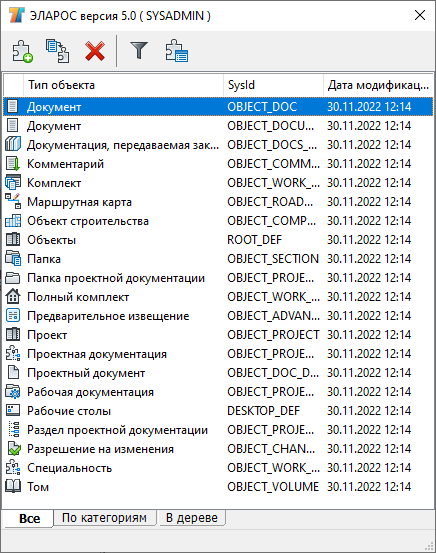436x553 pixels.
Task: Click the Маршрутная карта row icon
Action: point(13,201)
